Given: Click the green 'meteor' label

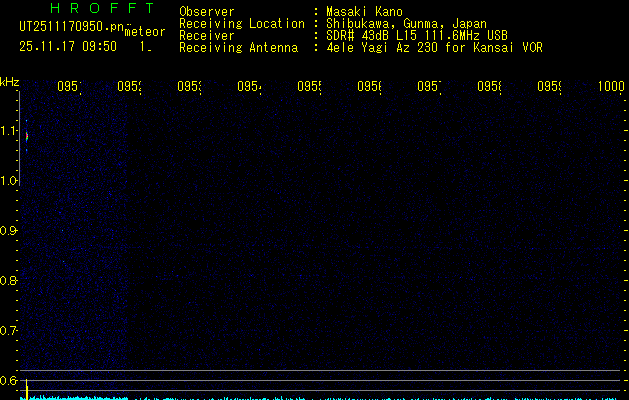Looking at the screenshot, I should [145, 32].
